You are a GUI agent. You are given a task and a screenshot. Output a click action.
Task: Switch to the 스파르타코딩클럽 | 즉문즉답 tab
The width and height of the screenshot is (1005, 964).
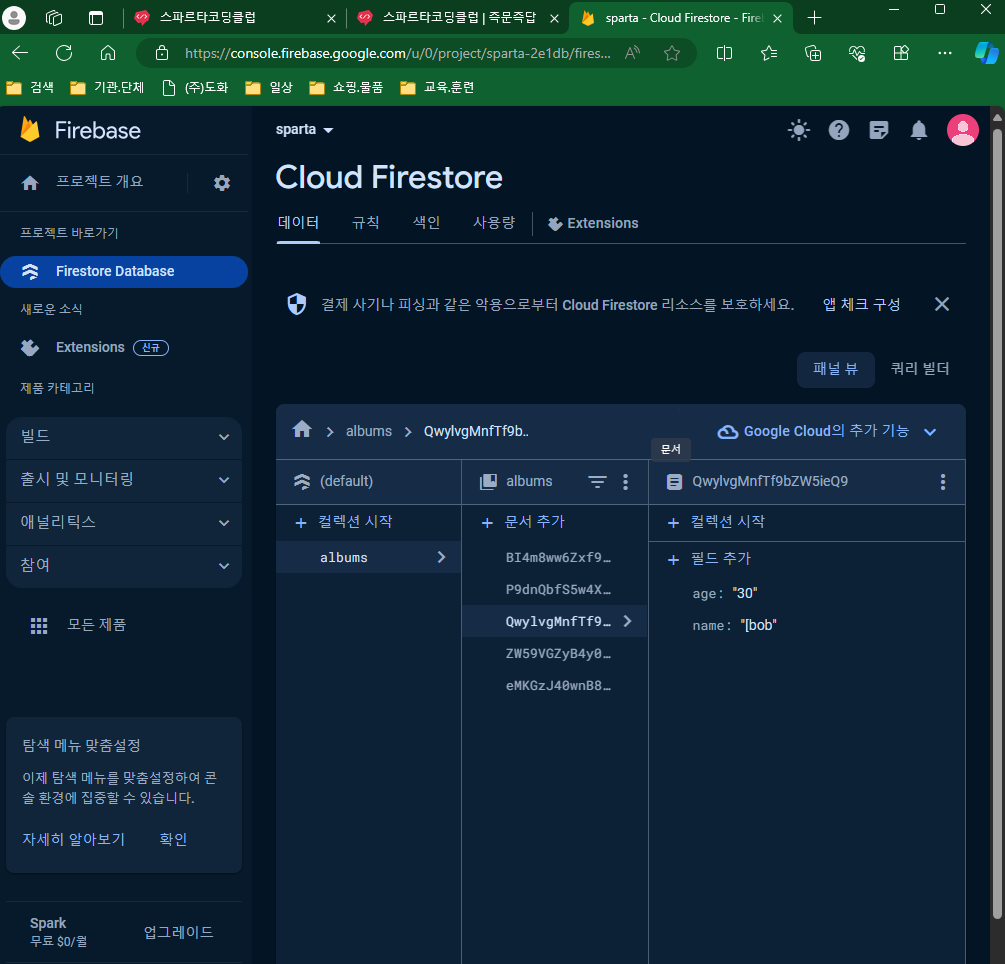click(x=458, y=18)
